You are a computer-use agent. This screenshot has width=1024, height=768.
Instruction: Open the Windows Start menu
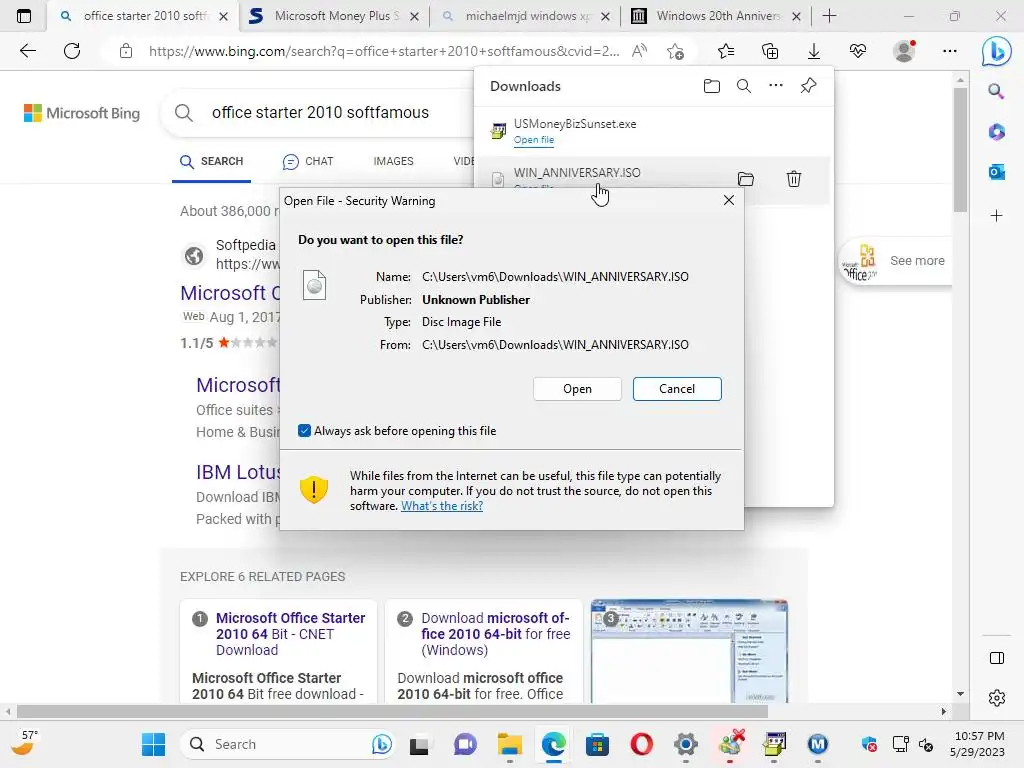coord(153,744)
